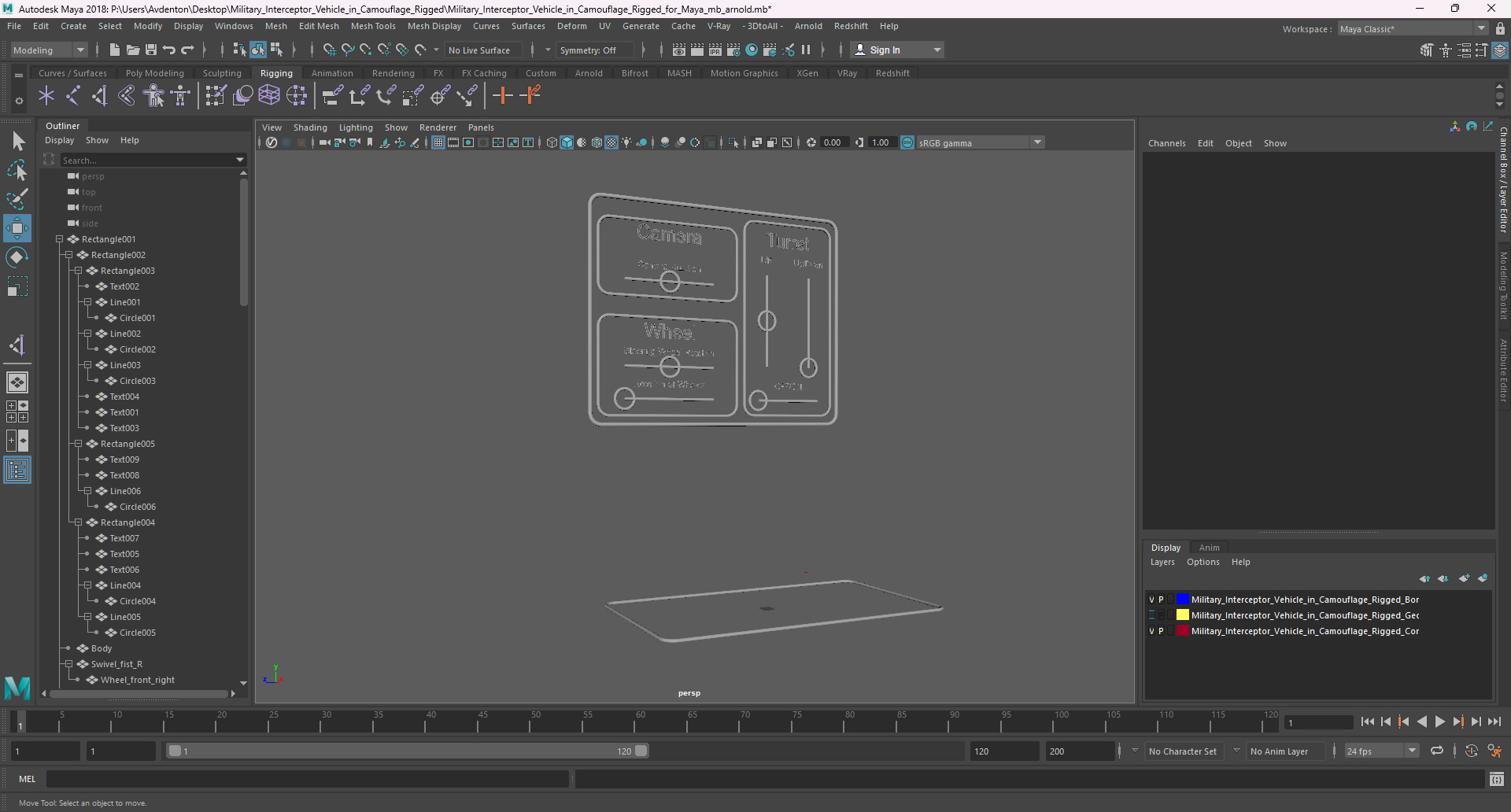Collapse the Rectangle005 tree node
The height and width of the screenshot is (812, 1511).
point(78,444)
